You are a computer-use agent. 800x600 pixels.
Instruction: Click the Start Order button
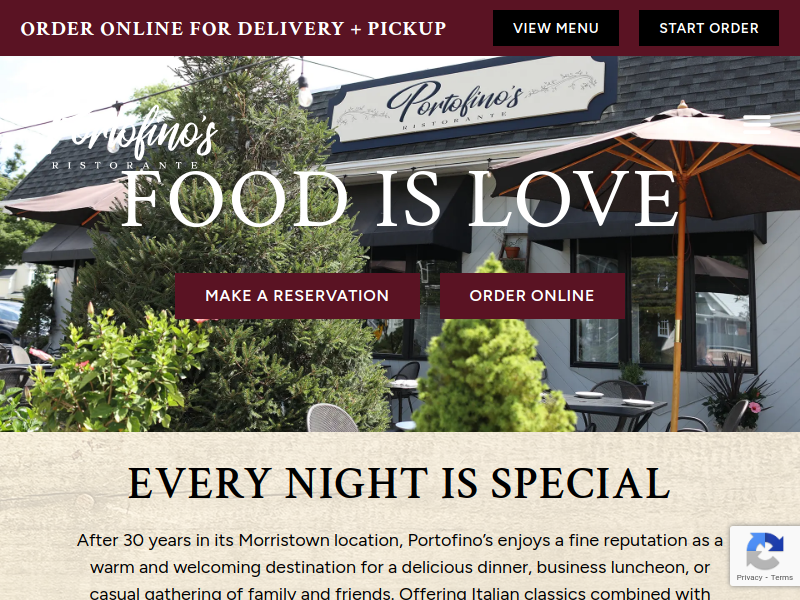709,28
